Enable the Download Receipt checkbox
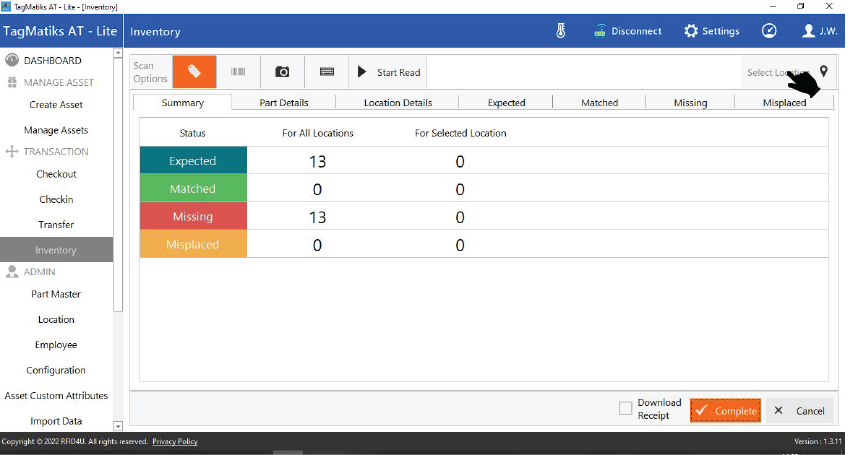The width and height of the screenshot is (850, 455). pyautogui.click(x=625, y=409)
